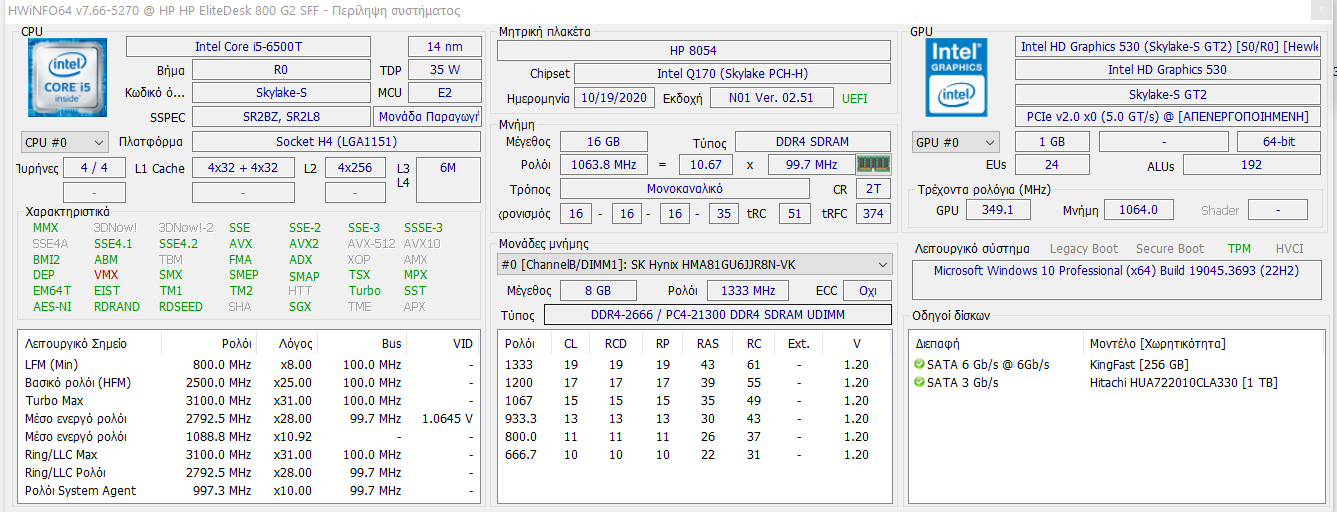Open the CPU #0 selector dropdown

[64, 142]
